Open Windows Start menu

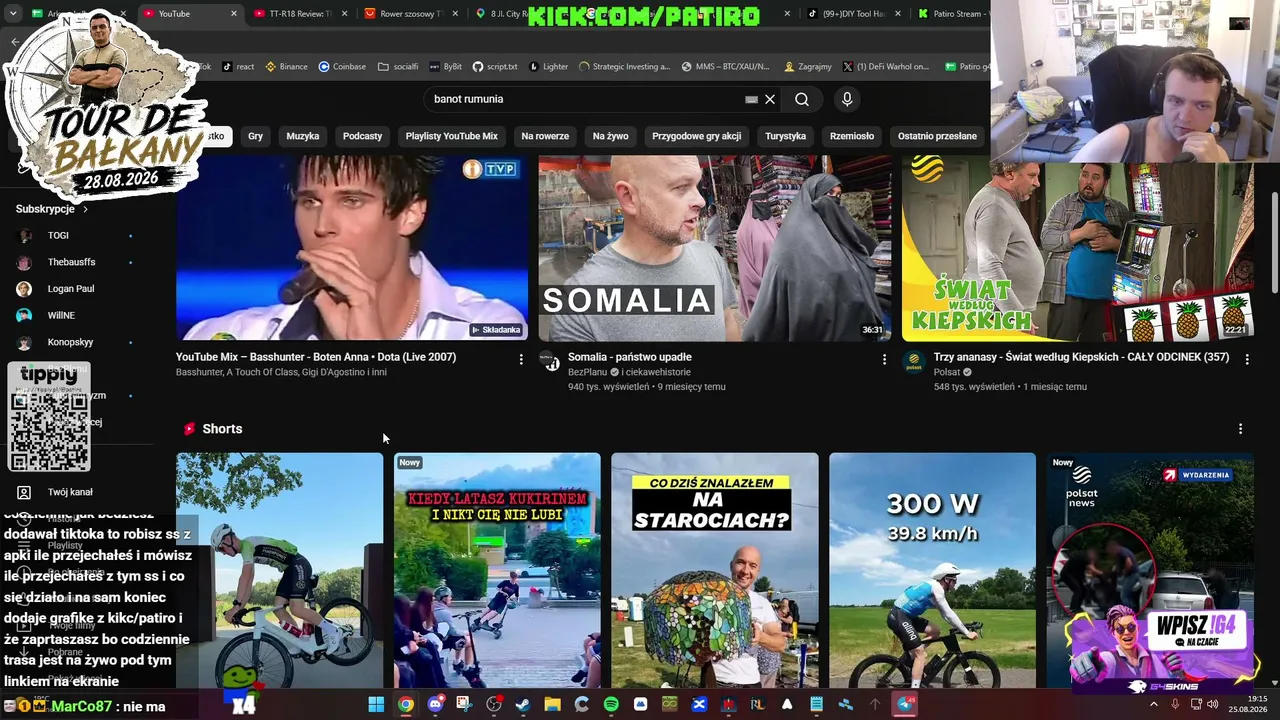tap(376, 705)
